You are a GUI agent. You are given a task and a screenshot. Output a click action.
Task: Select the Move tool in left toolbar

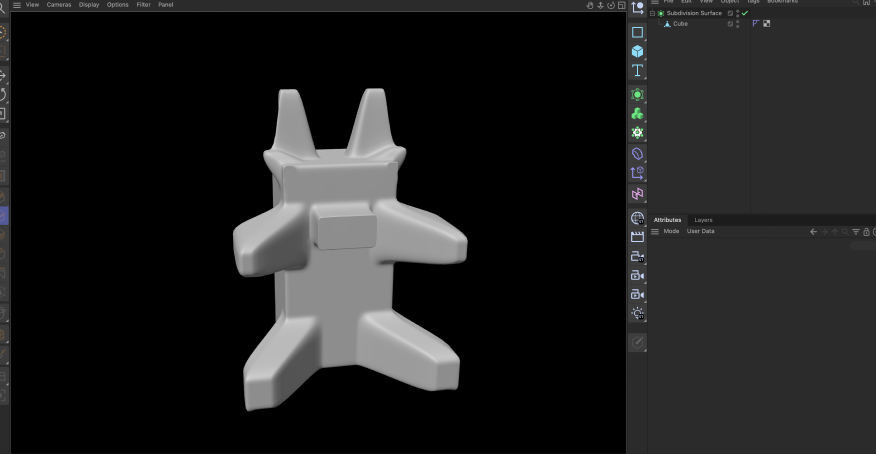click(3, 75)
